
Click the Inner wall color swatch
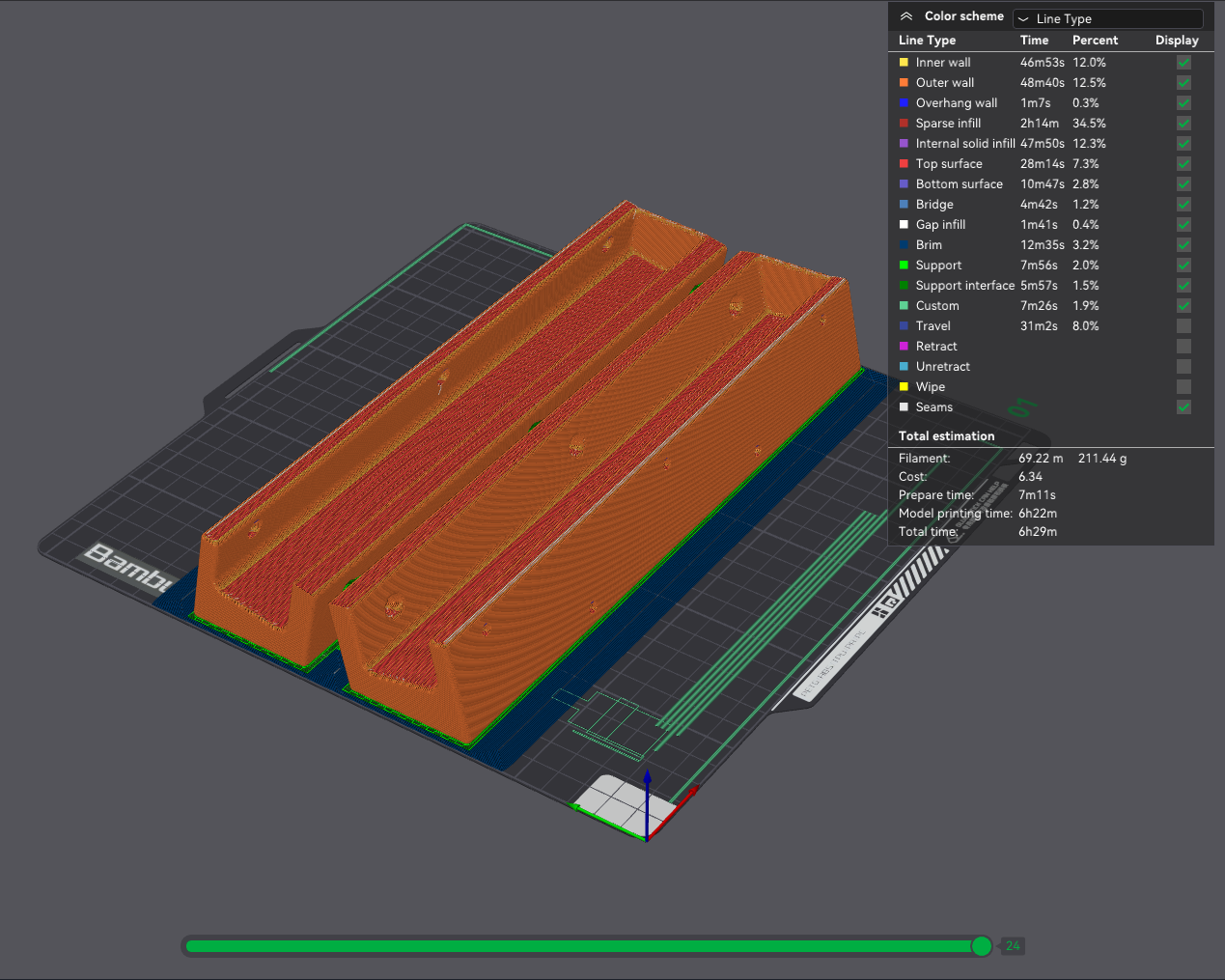(x=904, y=62)
